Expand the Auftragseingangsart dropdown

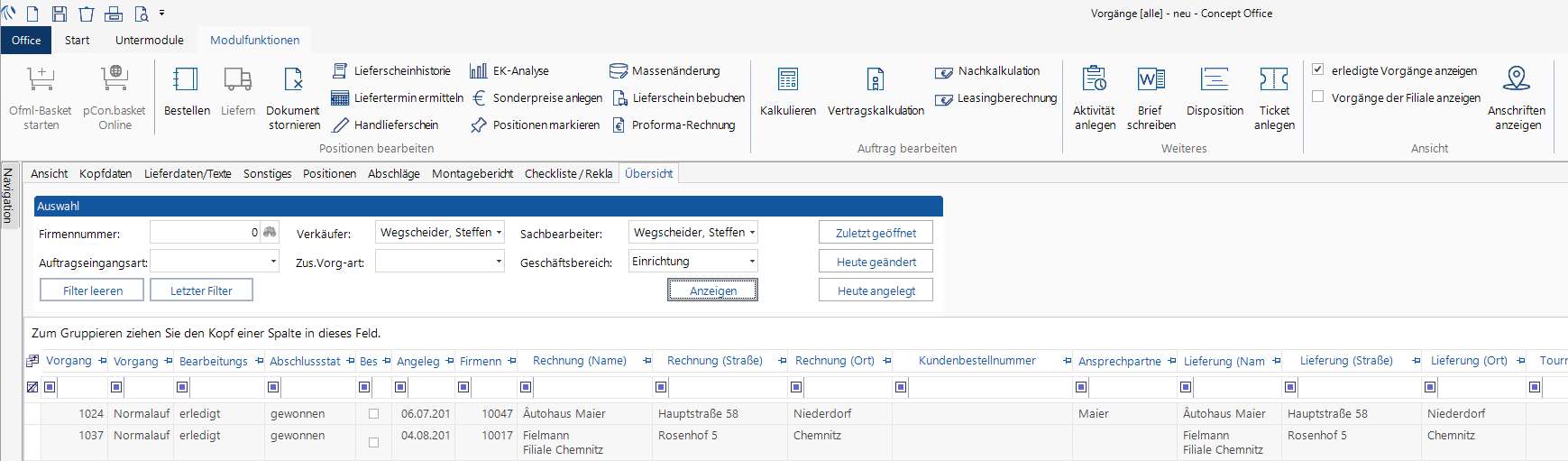273,262
